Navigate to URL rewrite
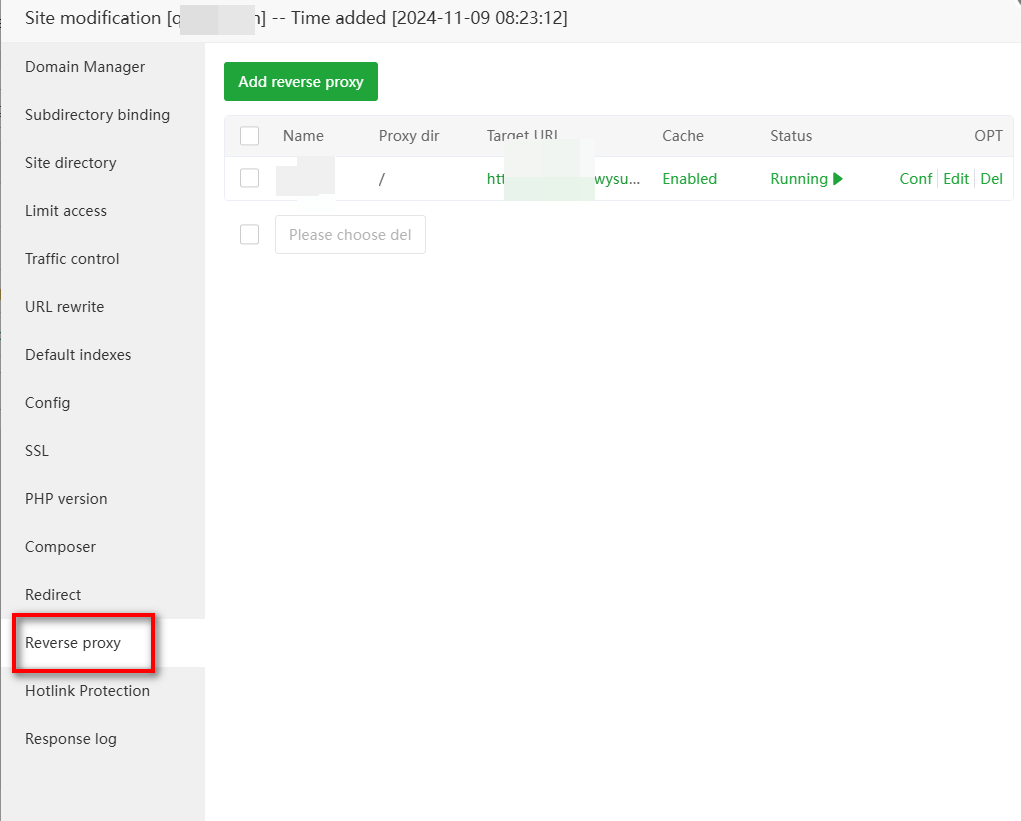 tap(64, 307)
